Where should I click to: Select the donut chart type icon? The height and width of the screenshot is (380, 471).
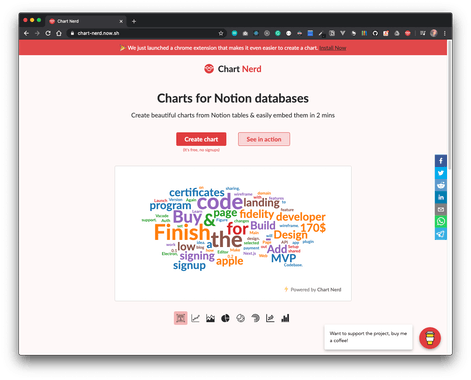tap(240, 318)
